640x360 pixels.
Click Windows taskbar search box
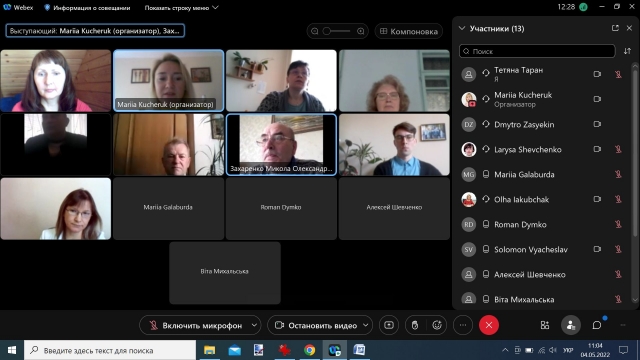110,350
